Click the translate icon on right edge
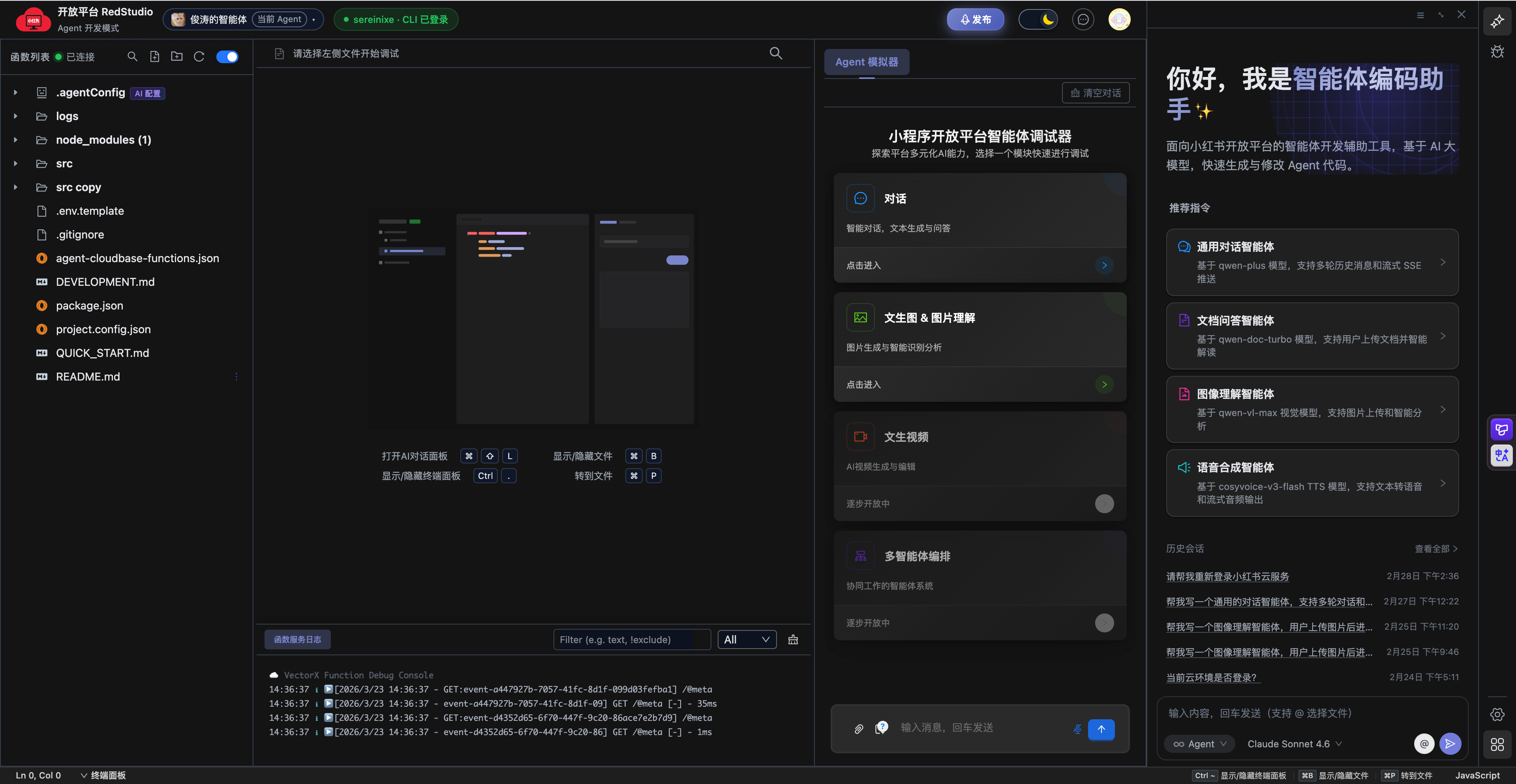 click(x=1501, y=456)
